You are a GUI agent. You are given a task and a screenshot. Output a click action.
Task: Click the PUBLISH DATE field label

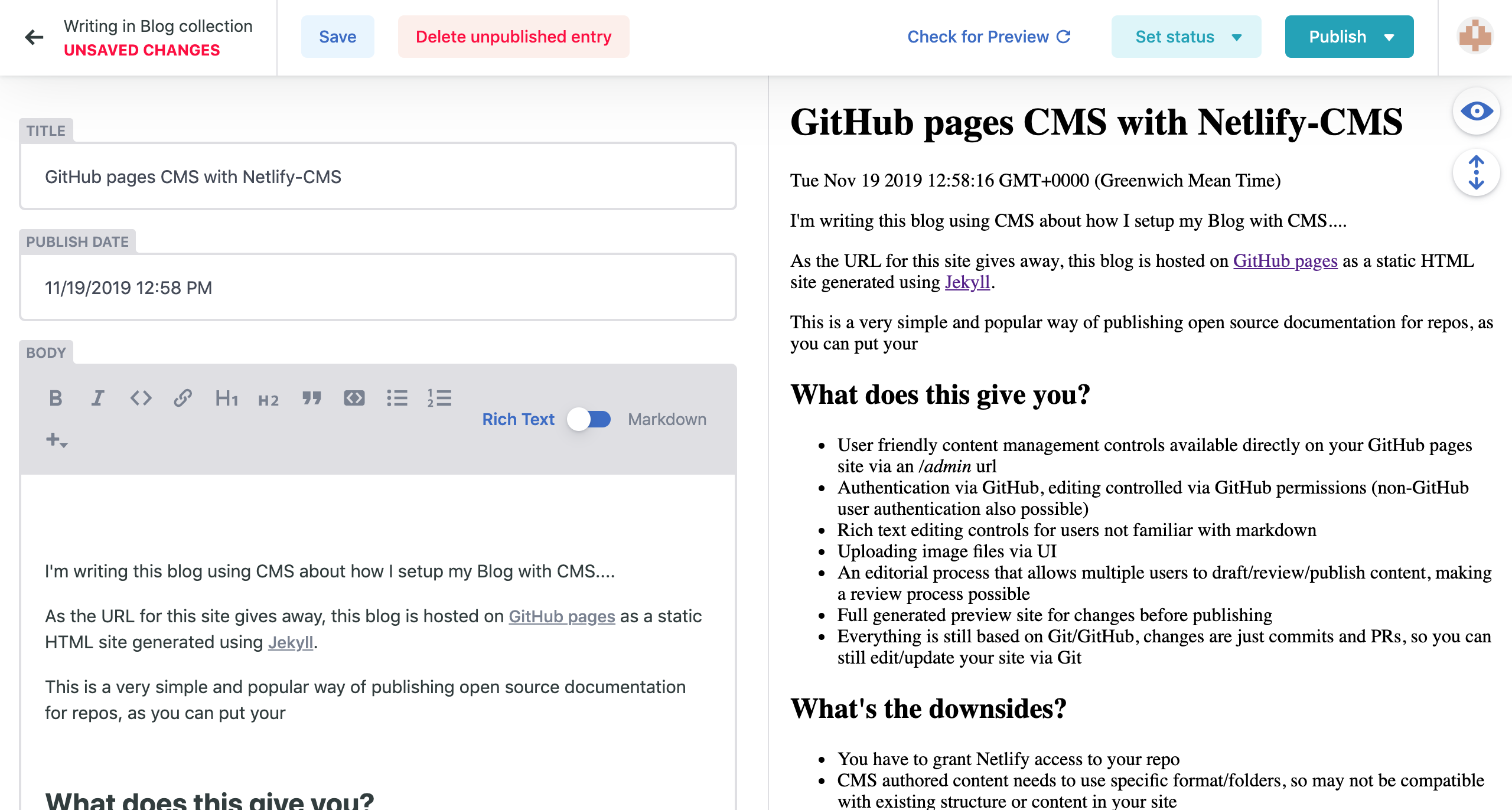point(77,241)
